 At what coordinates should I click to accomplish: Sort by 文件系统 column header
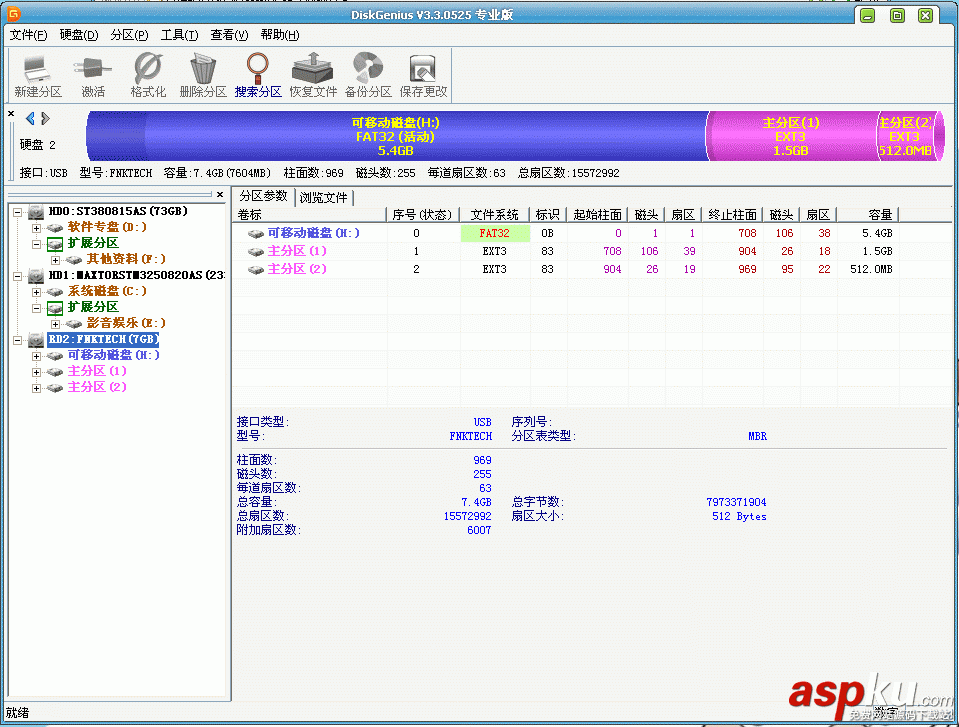coord(494,215)
